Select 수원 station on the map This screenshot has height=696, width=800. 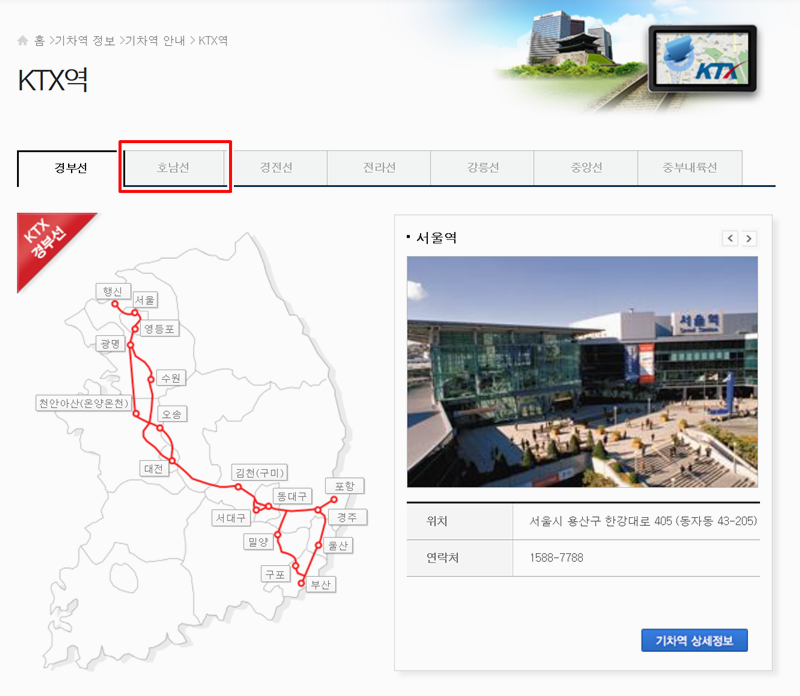point(171,378)
